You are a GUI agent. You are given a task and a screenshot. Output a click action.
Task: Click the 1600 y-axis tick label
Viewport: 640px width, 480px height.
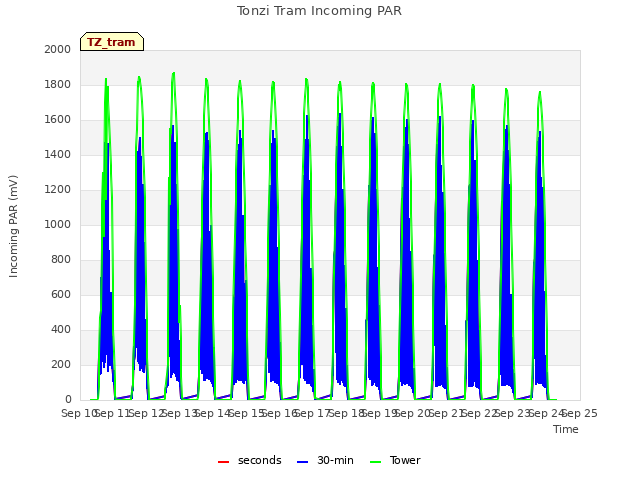tap(58, 120)
